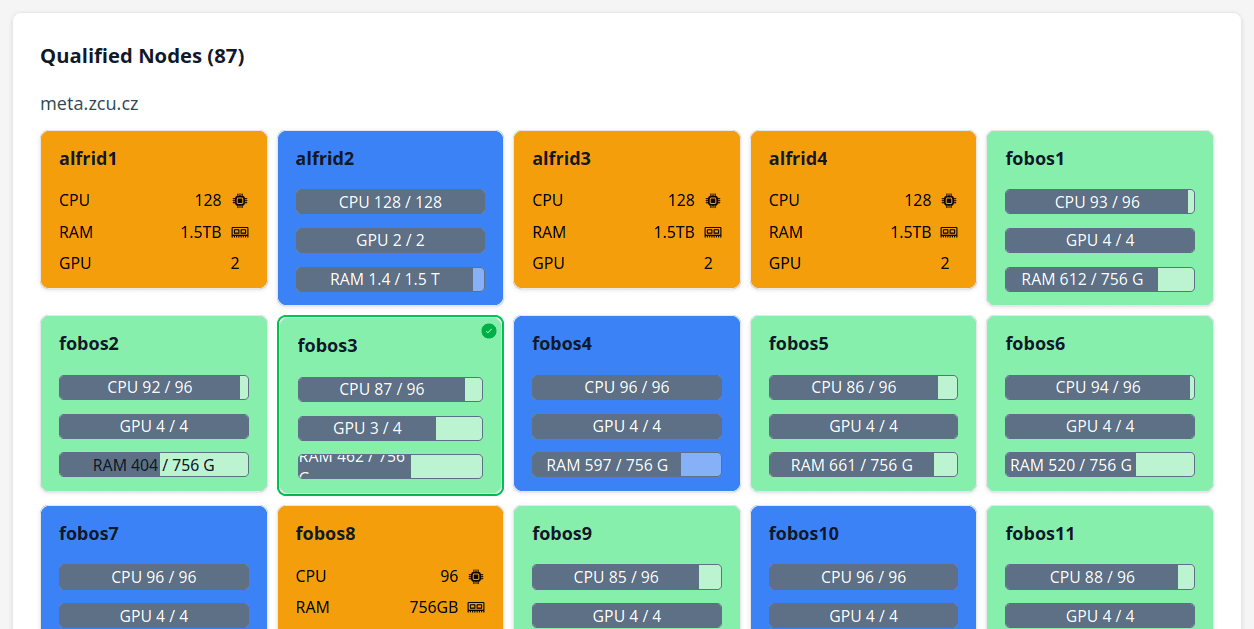Click the RAM 597 / 756 G bar on fobos4
1254x629 pixels.
point(626,465)
